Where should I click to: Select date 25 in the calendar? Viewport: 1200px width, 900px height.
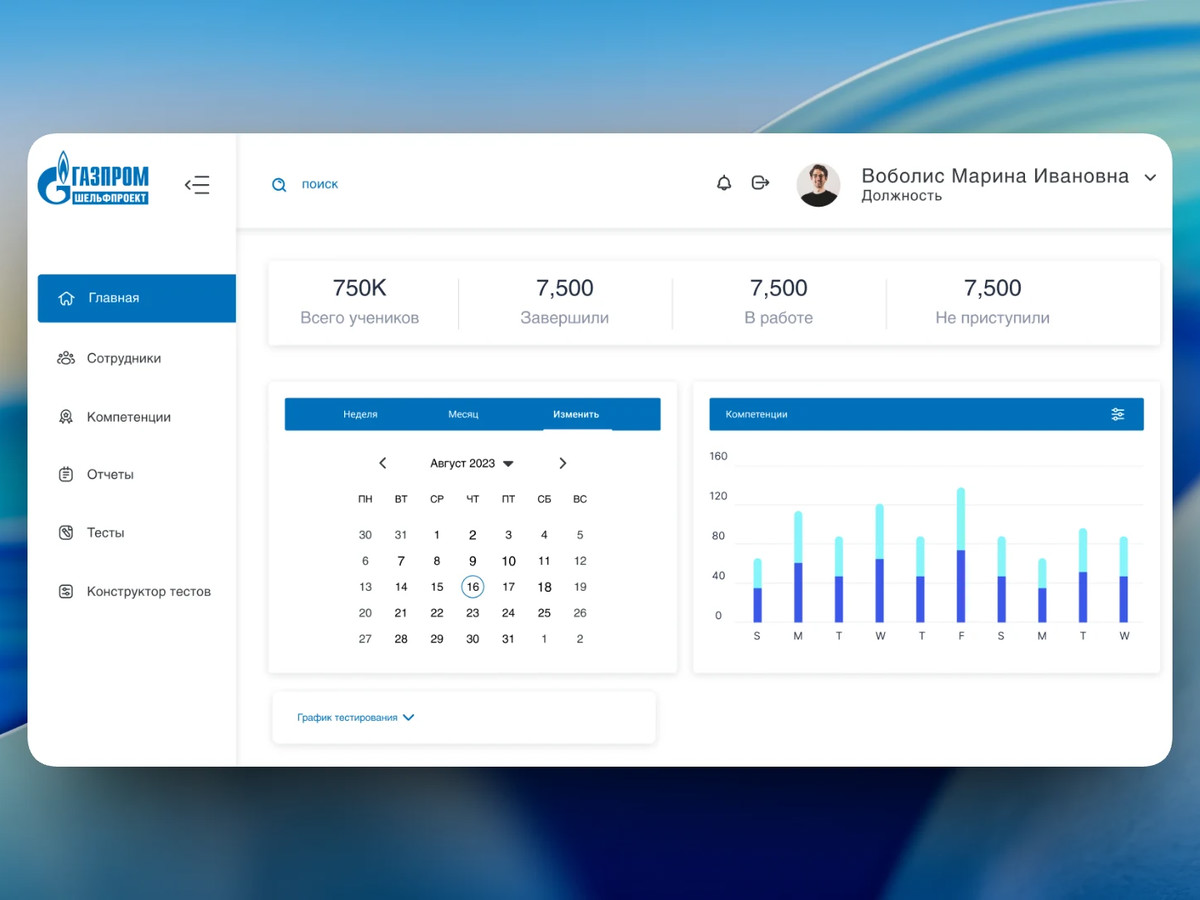point(544,613)
